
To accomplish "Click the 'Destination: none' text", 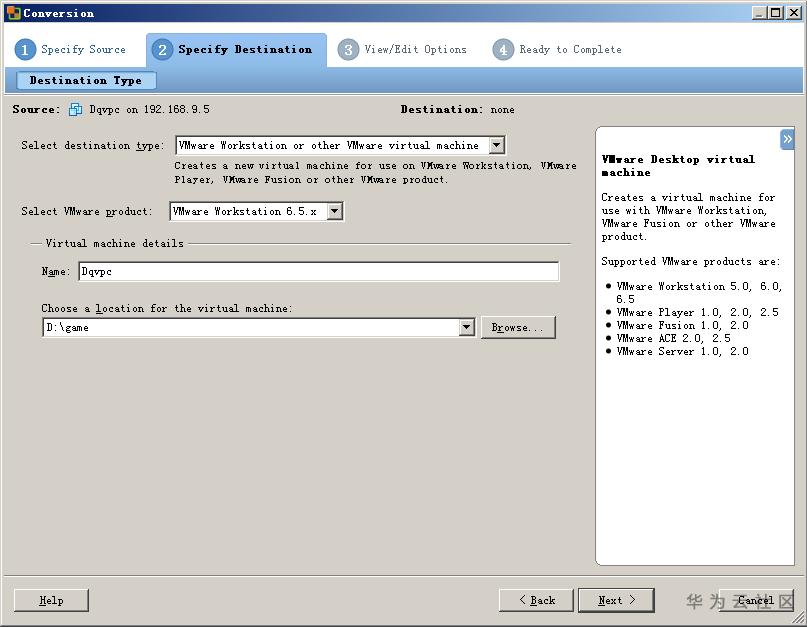I will click(458, 109).
